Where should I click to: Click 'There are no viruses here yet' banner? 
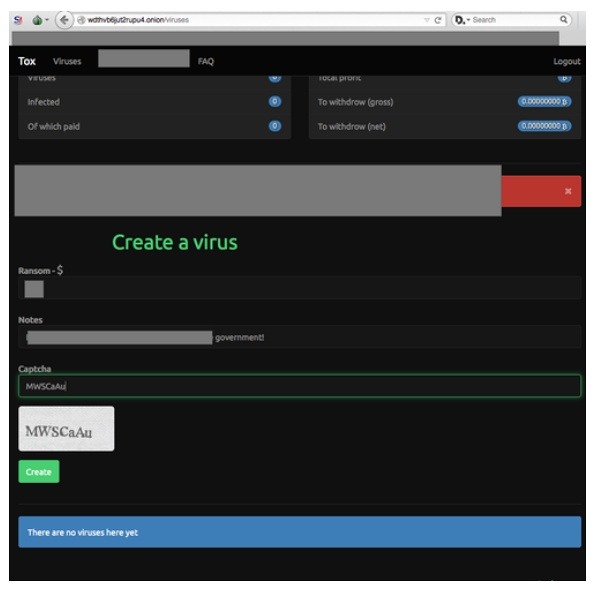(300, 532)
